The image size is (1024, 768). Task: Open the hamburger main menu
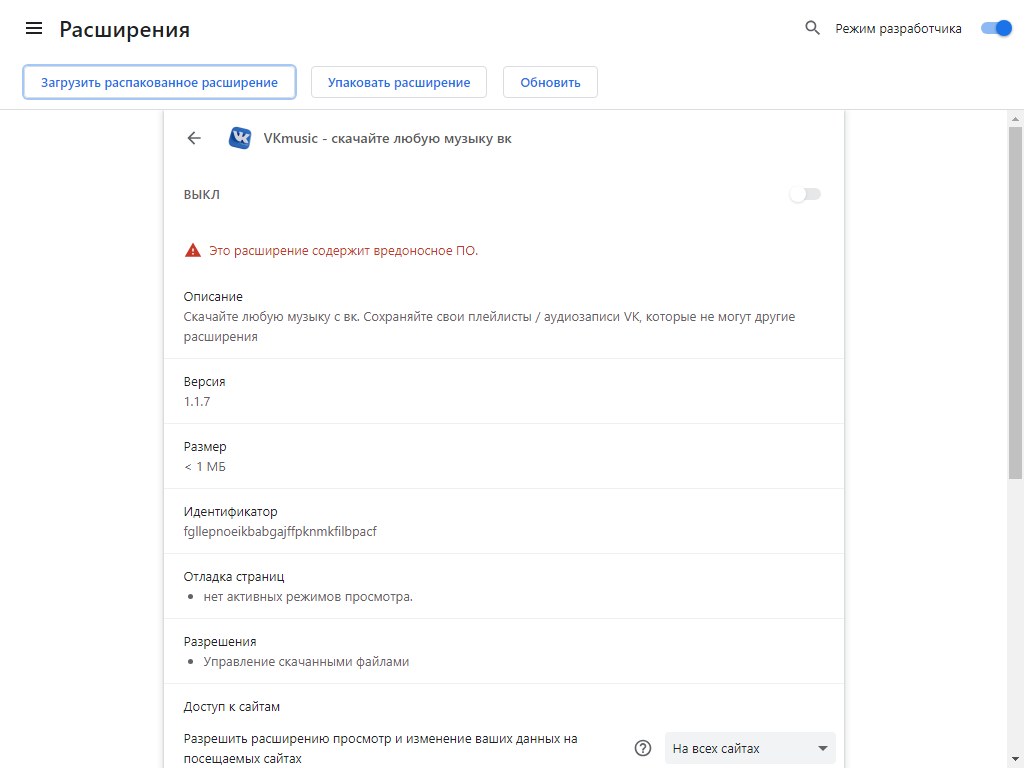pyautogui.click(x=34, y=28)
